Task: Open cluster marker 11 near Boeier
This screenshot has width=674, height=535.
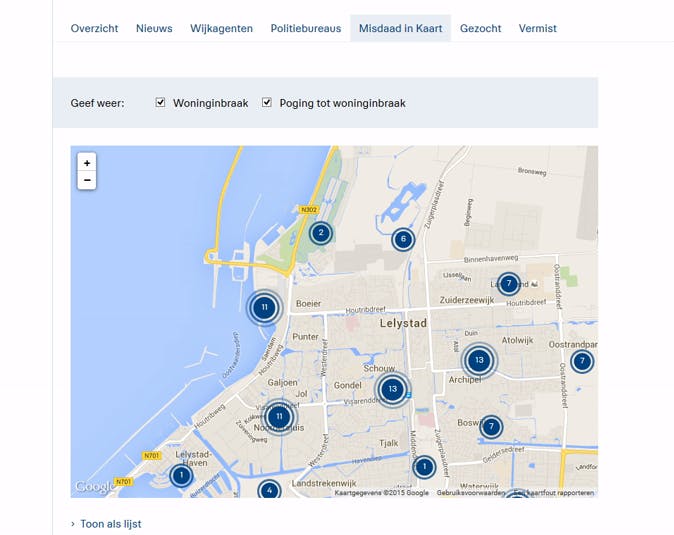Action: point(264,307)
